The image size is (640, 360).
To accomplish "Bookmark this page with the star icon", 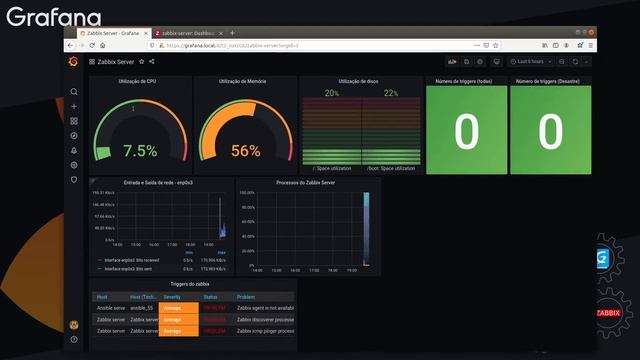I will click(x=496, y=45).
